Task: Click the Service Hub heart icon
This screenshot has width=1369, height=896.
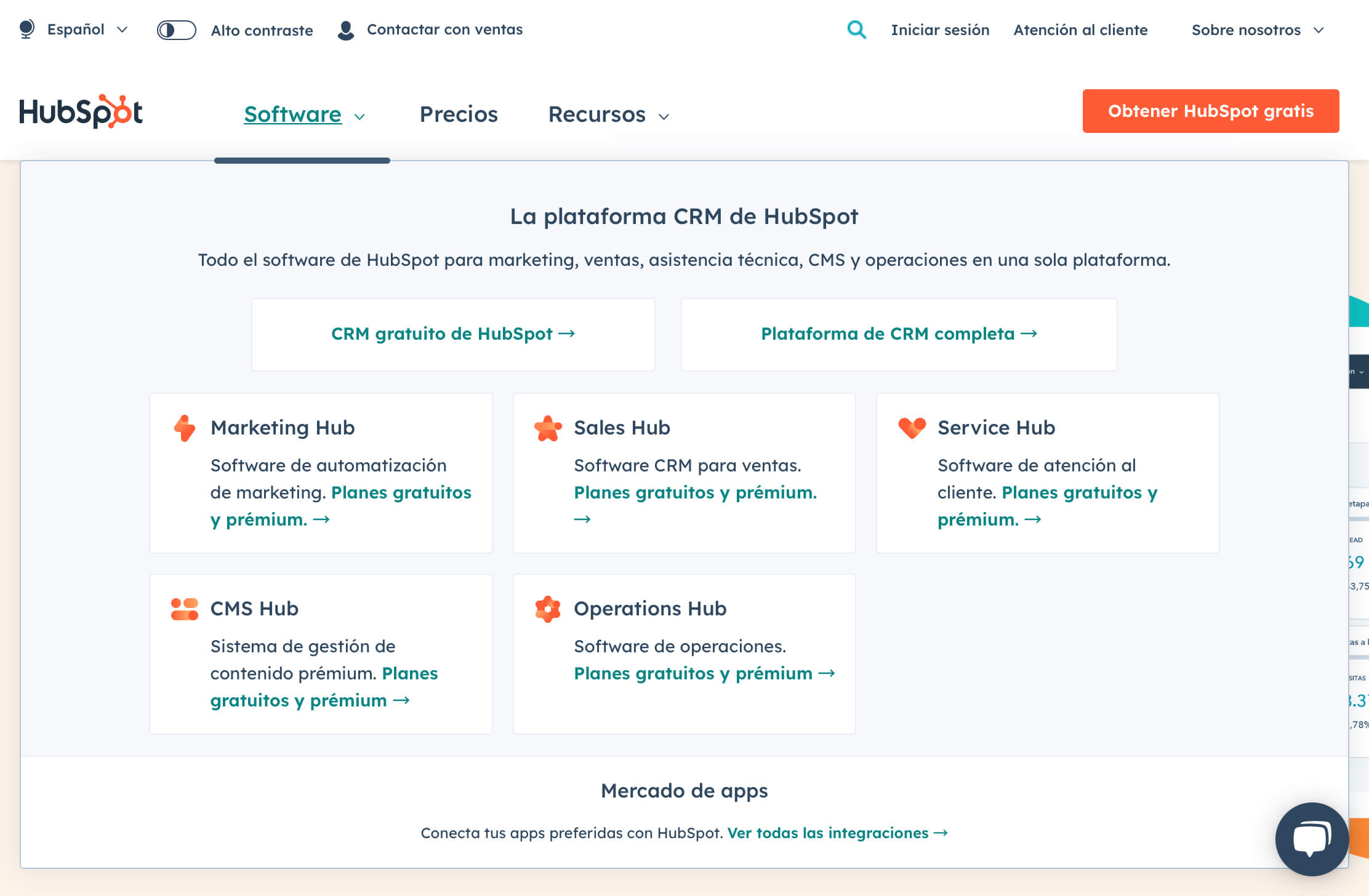Action: tap(912, 428)
